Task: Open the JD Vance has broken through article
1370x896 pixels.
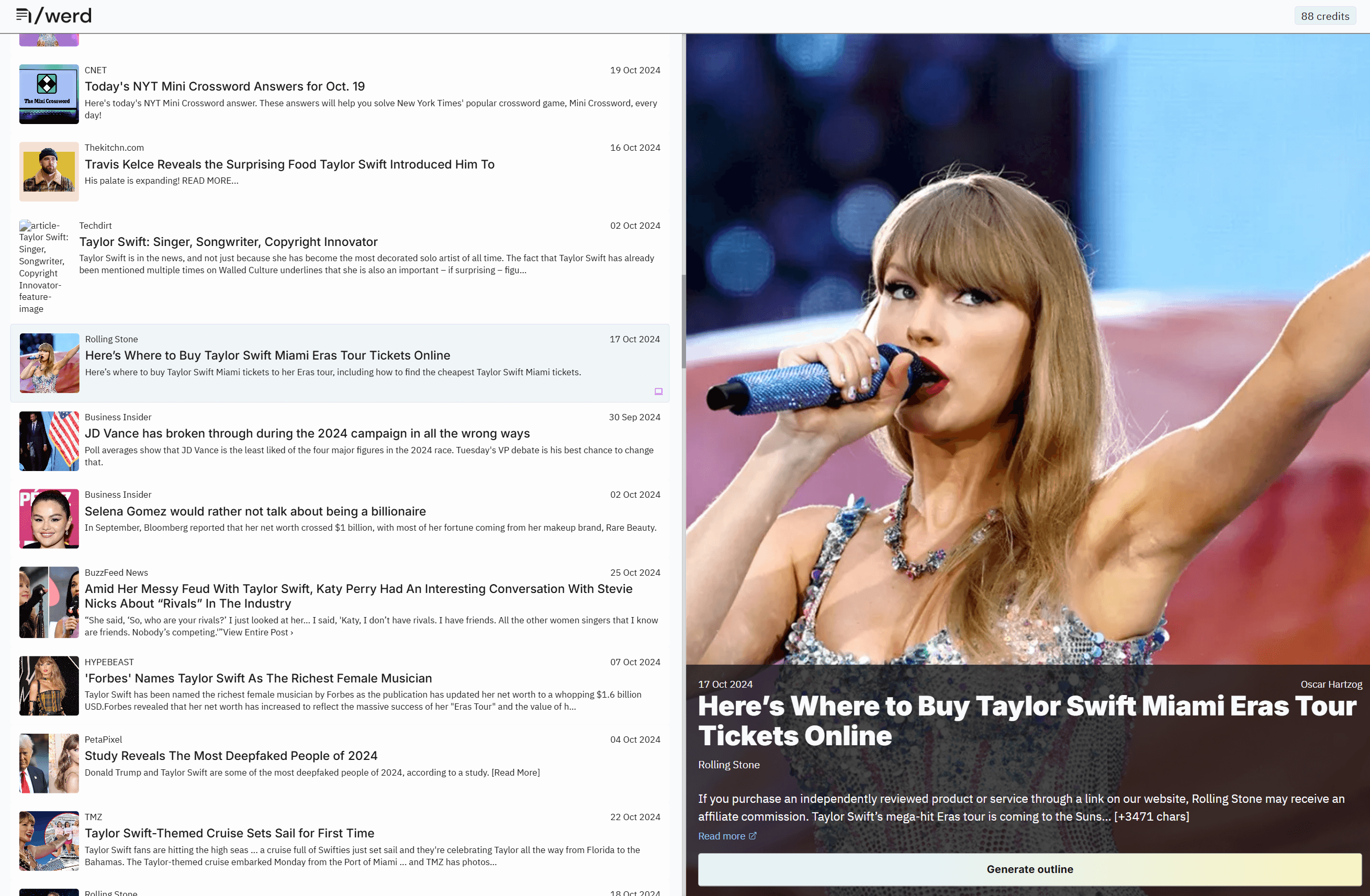Action: click(x=307, y=433)
